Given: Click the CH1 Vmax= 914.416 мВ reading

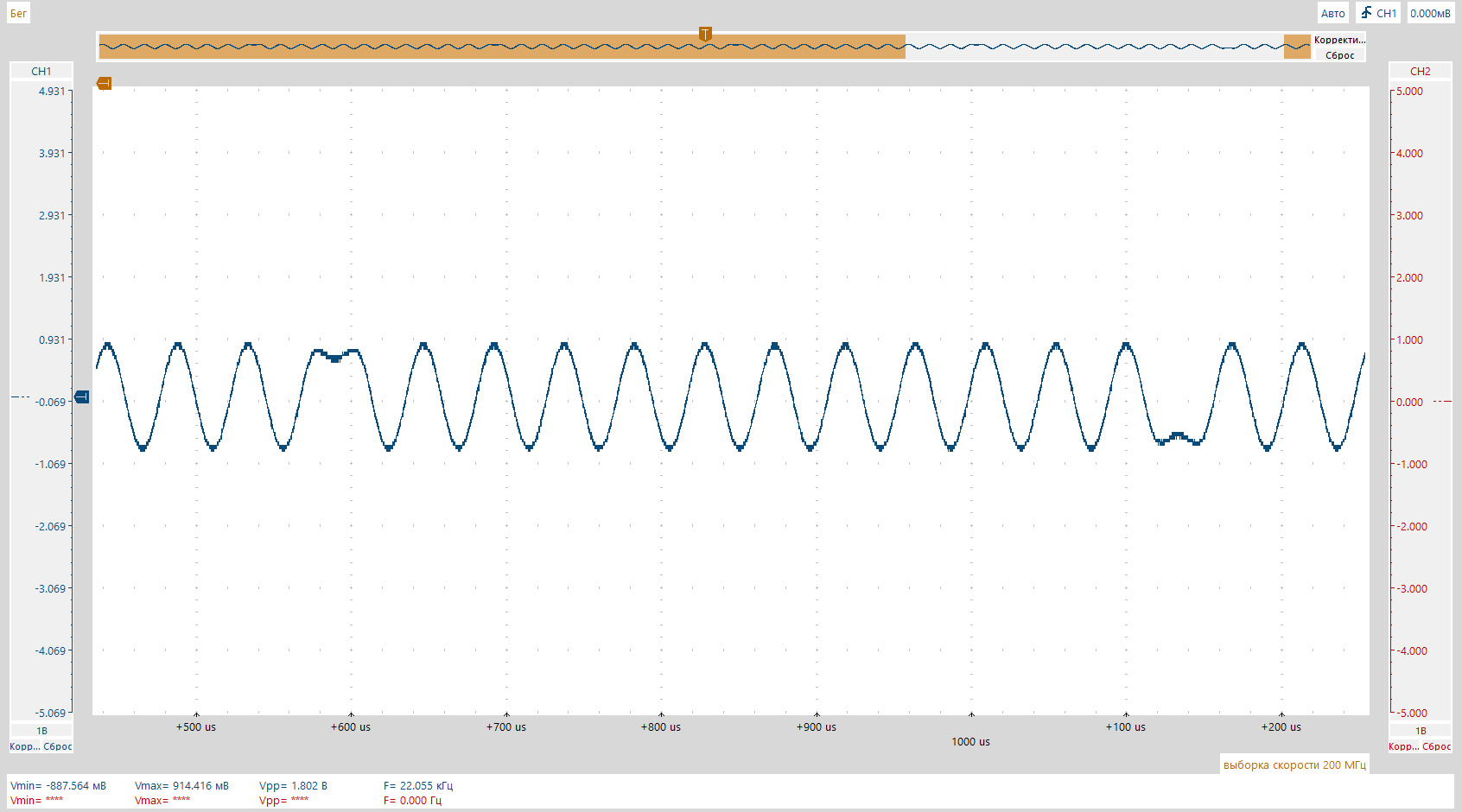Looking at the screenshot, I should pos(181,786).
